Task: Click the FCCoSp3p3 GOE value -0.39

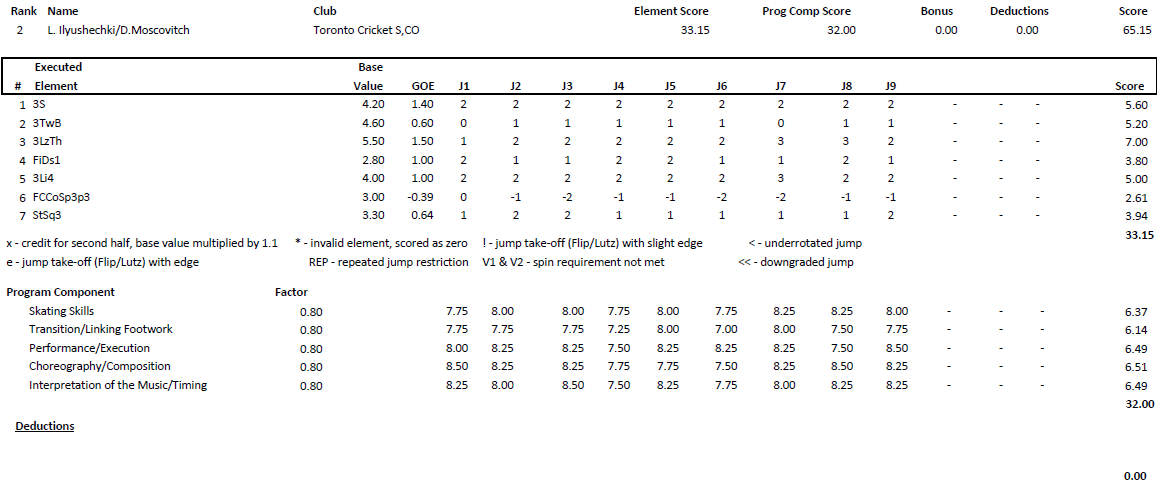Action: click(422, 197)
